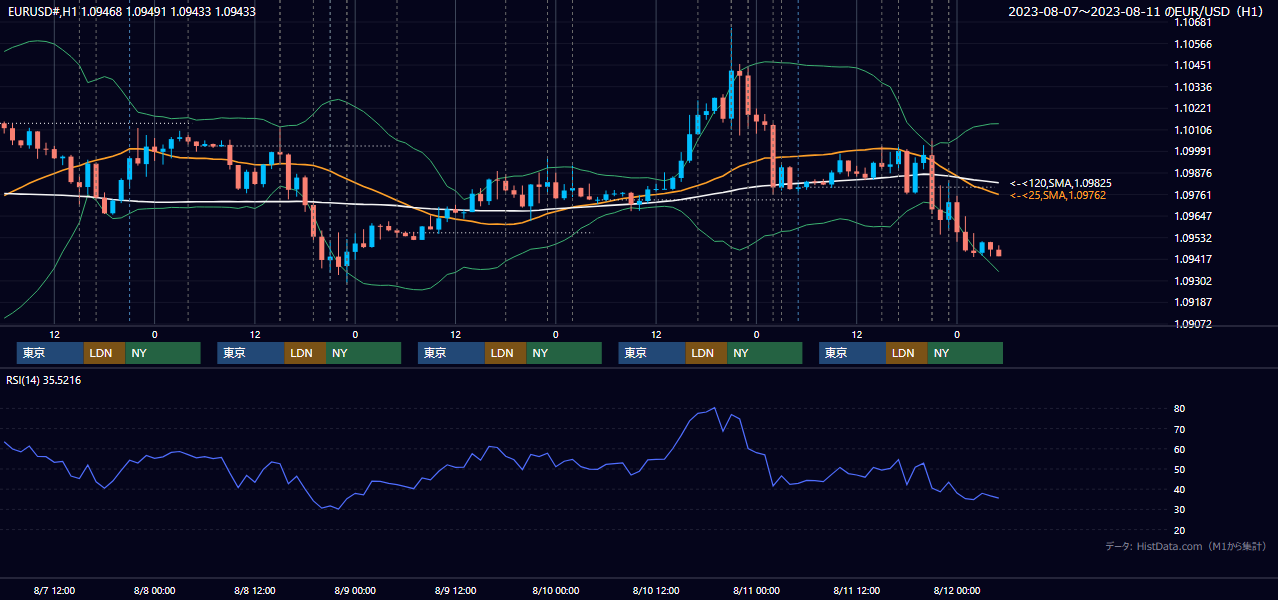1278x600 pixels.
Task: Select the 8/8 00:00 time axis label
Action: click(x=154, y=591)
